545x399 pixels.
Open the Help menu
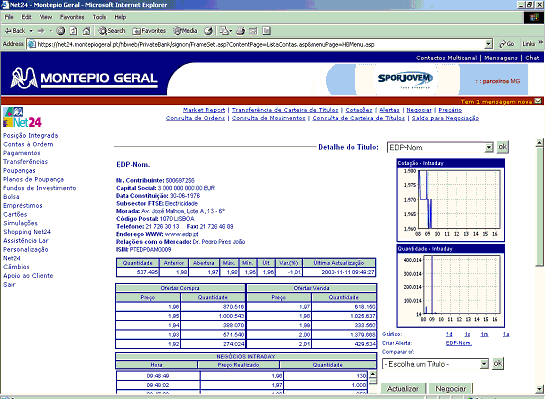pyautogui.click(x=120, y=17)
